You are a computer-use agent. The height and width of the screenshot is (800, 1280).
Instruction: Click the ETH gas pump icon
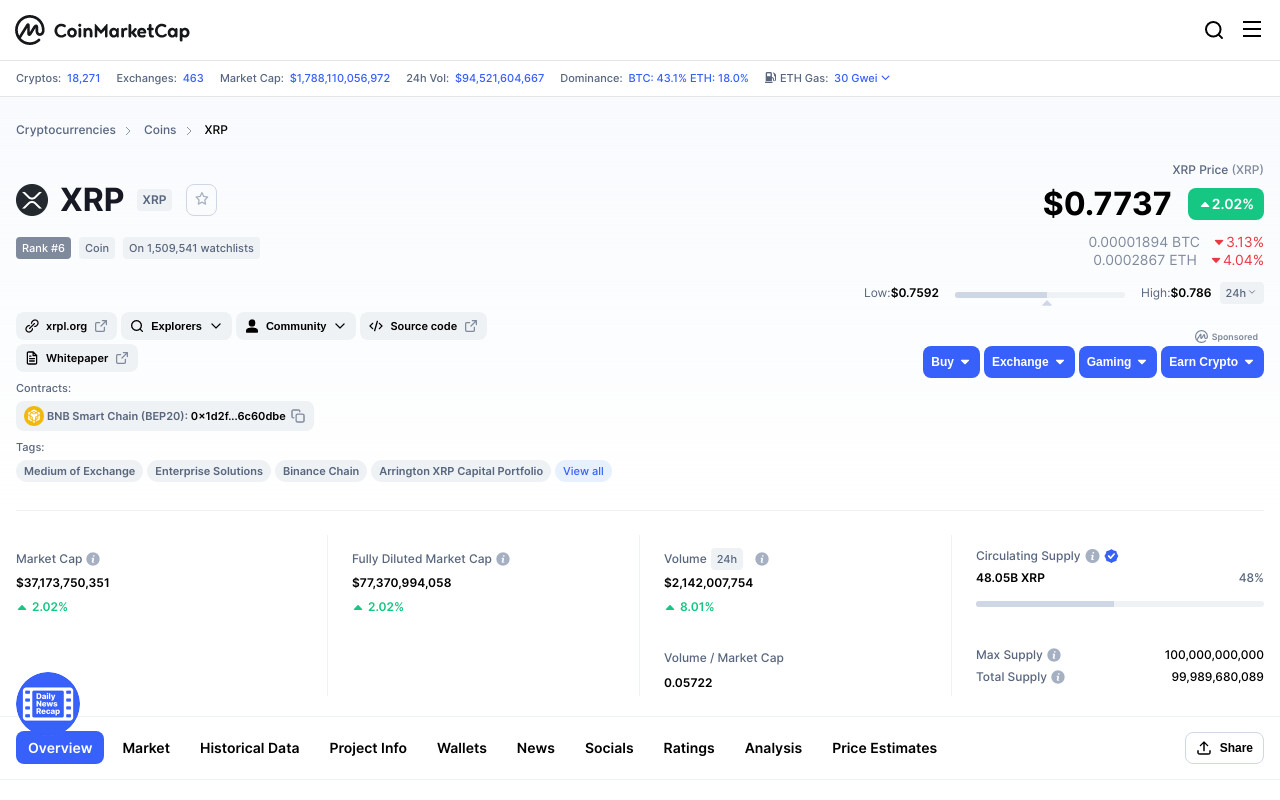(770, 78)
